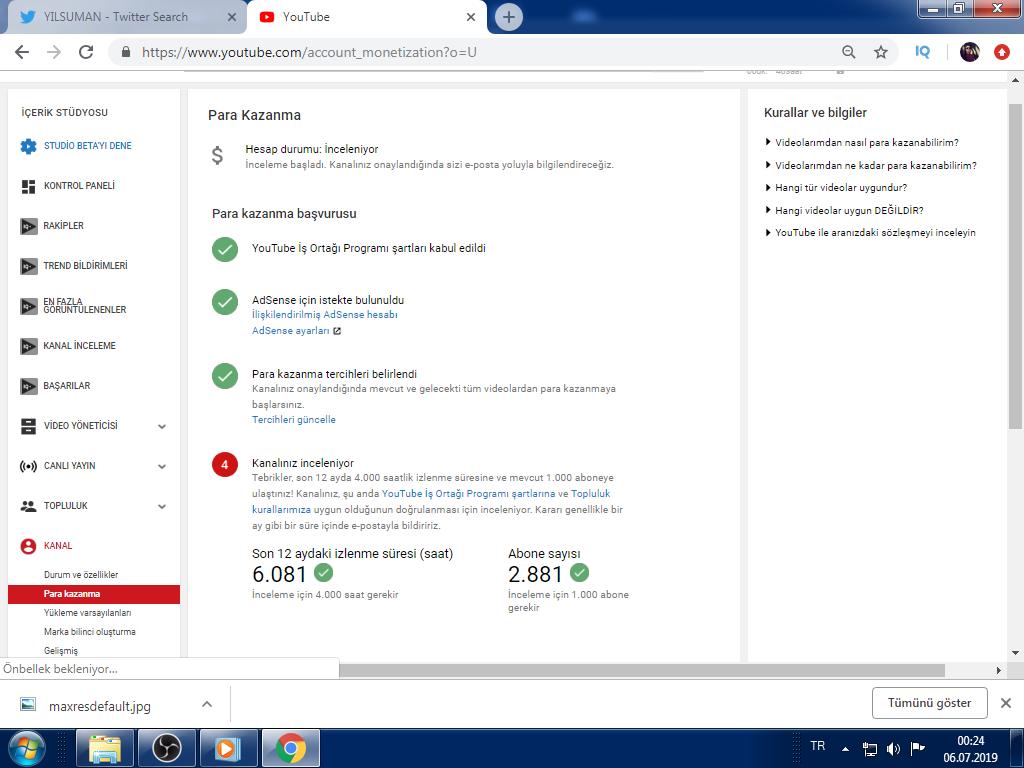Expand 'Hangi videolar uygun DEĞİLDİR?'
This screenshot has width=1024, height=768.
(844, 210)
